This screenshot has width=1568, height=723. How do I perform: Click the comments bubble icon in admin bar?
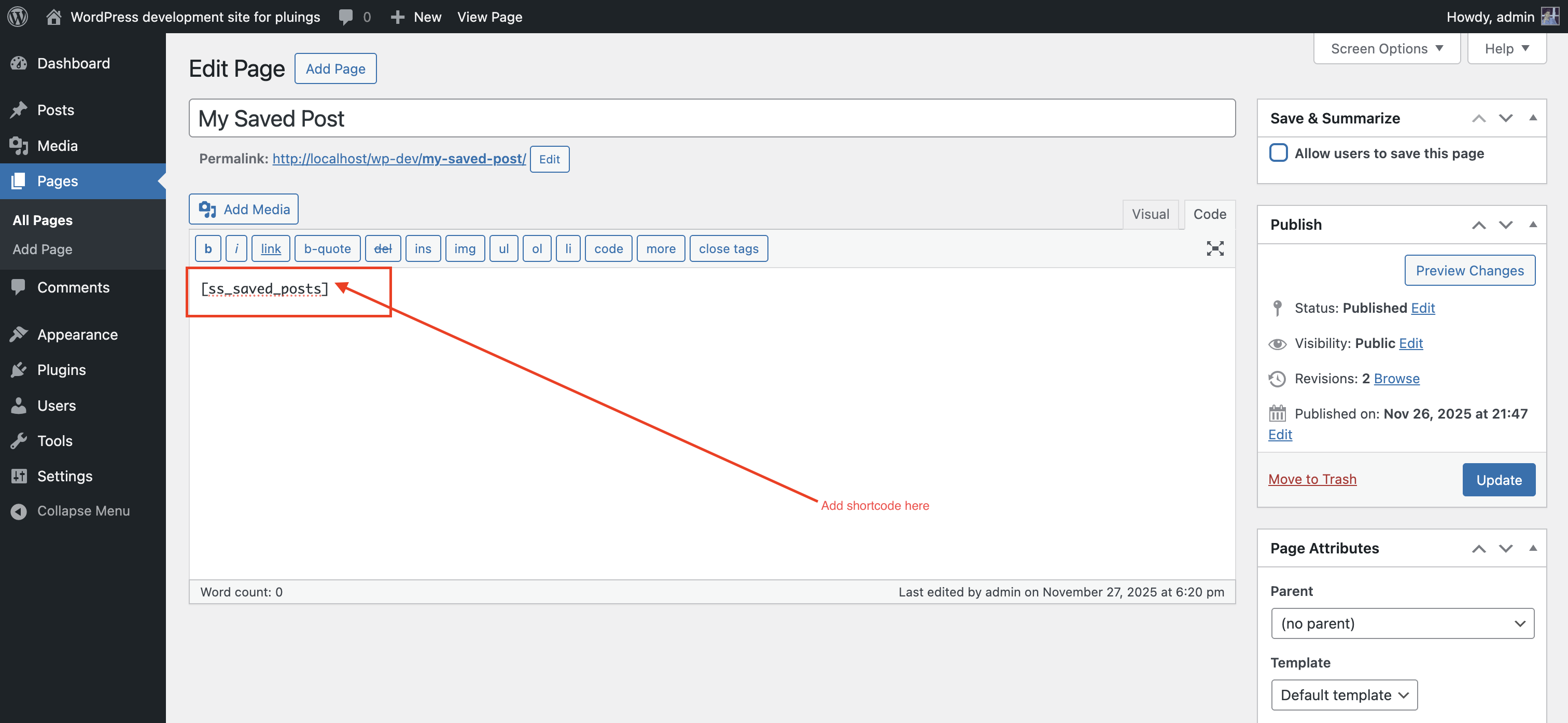[x=345, y=17]
